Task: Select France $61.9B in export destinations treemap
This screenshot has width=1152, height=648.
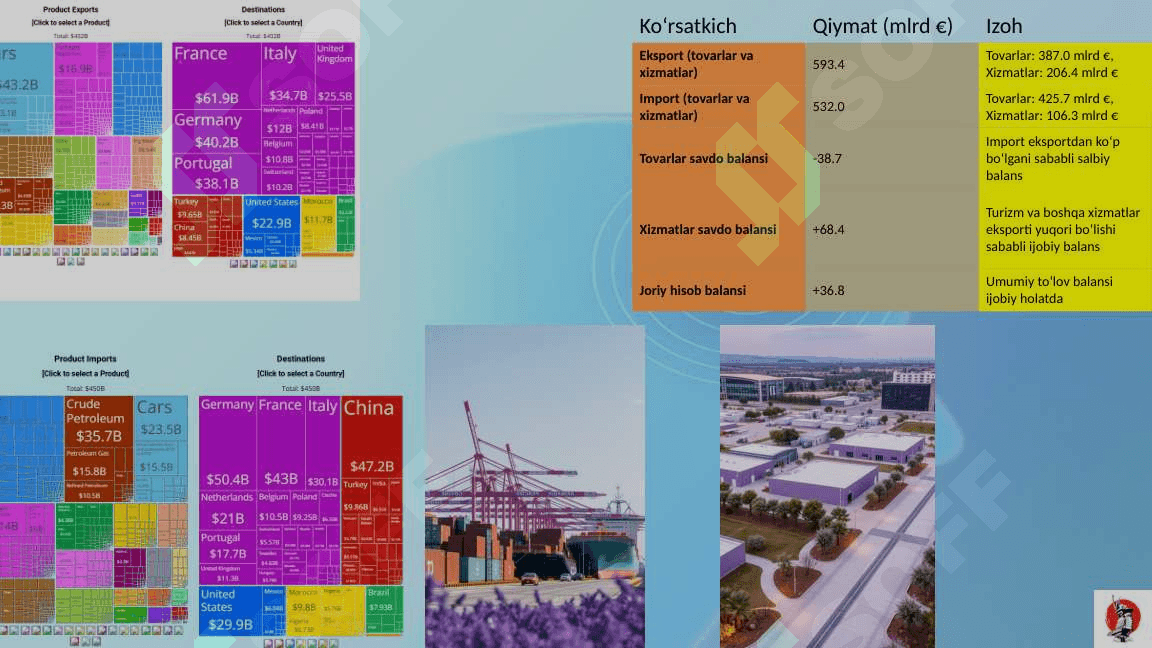Action: (x=217, y=76)
